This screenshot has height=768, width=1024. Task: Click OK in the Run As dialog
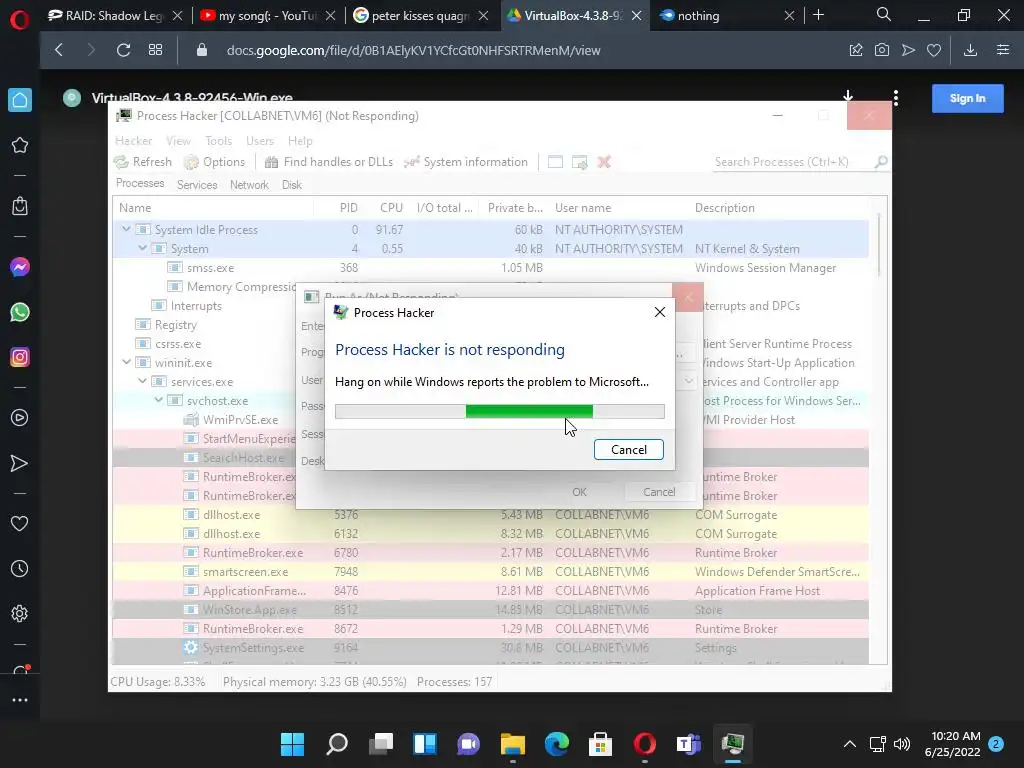pyautogui.click(x=579, y=492)
